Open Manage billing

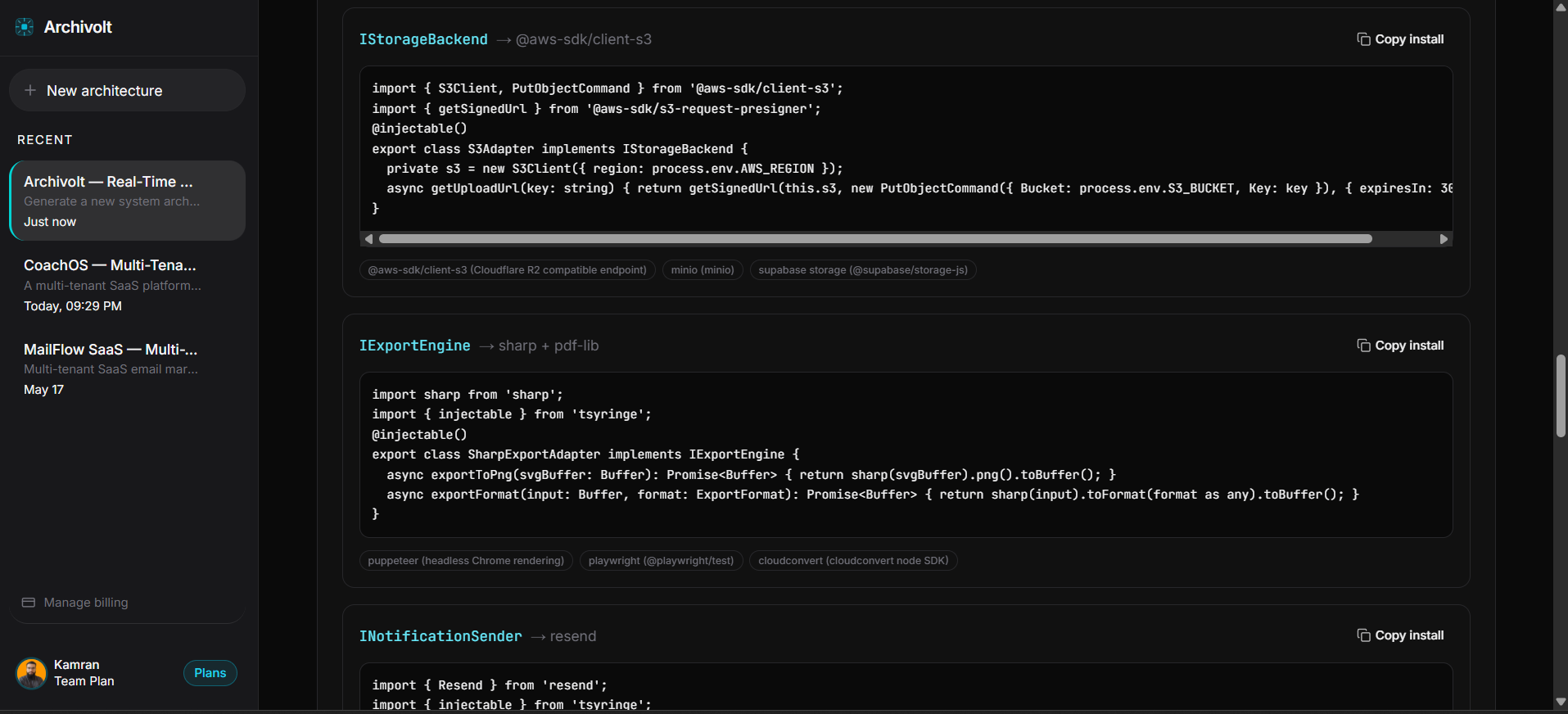click(127, 603)
